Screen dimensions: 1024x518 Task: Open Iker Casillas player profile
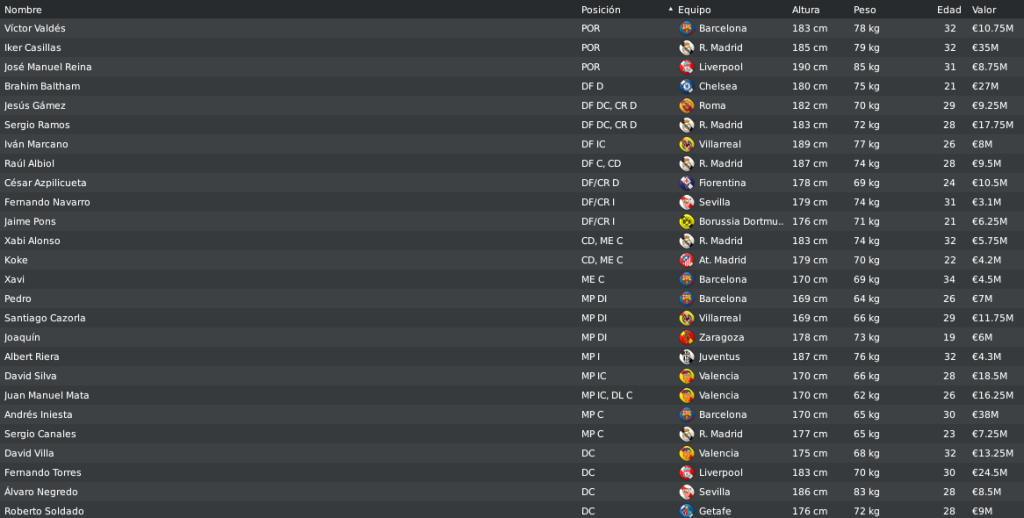coord(33,48)
